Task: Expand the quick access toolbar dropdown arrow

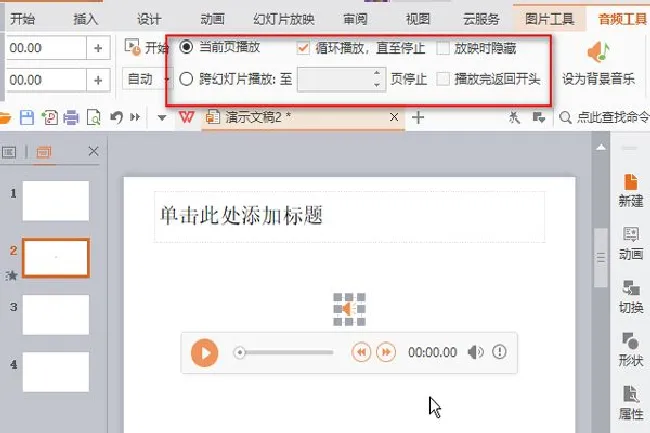Action: [162, 118]
